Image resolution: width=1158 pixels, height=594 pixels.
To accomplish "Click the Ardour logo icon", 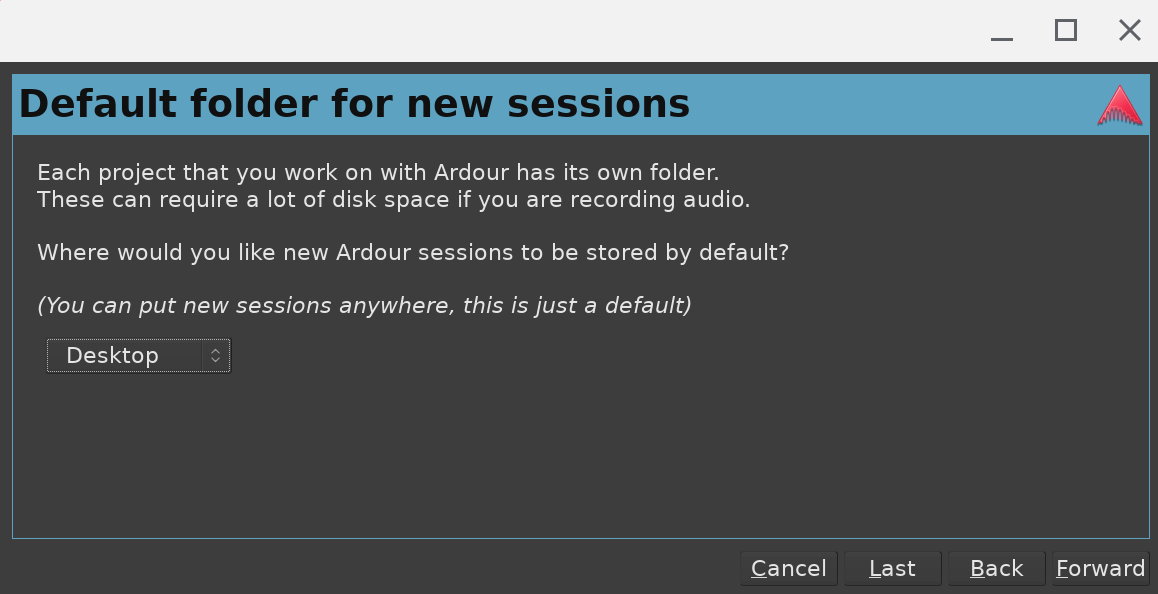I will point(1119,106).
